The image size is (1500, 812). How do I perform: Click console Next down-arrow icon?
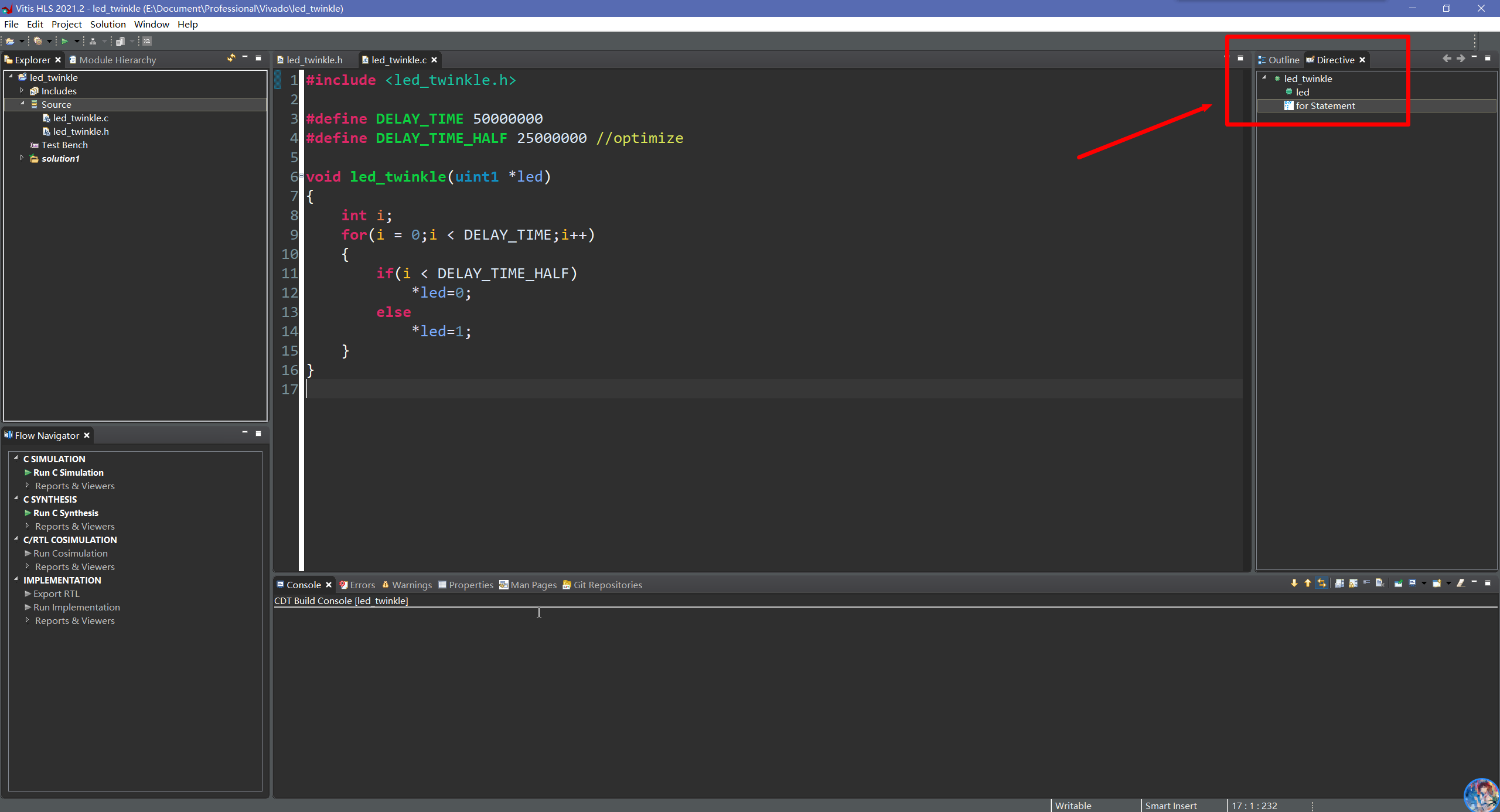click(1294, 583)
